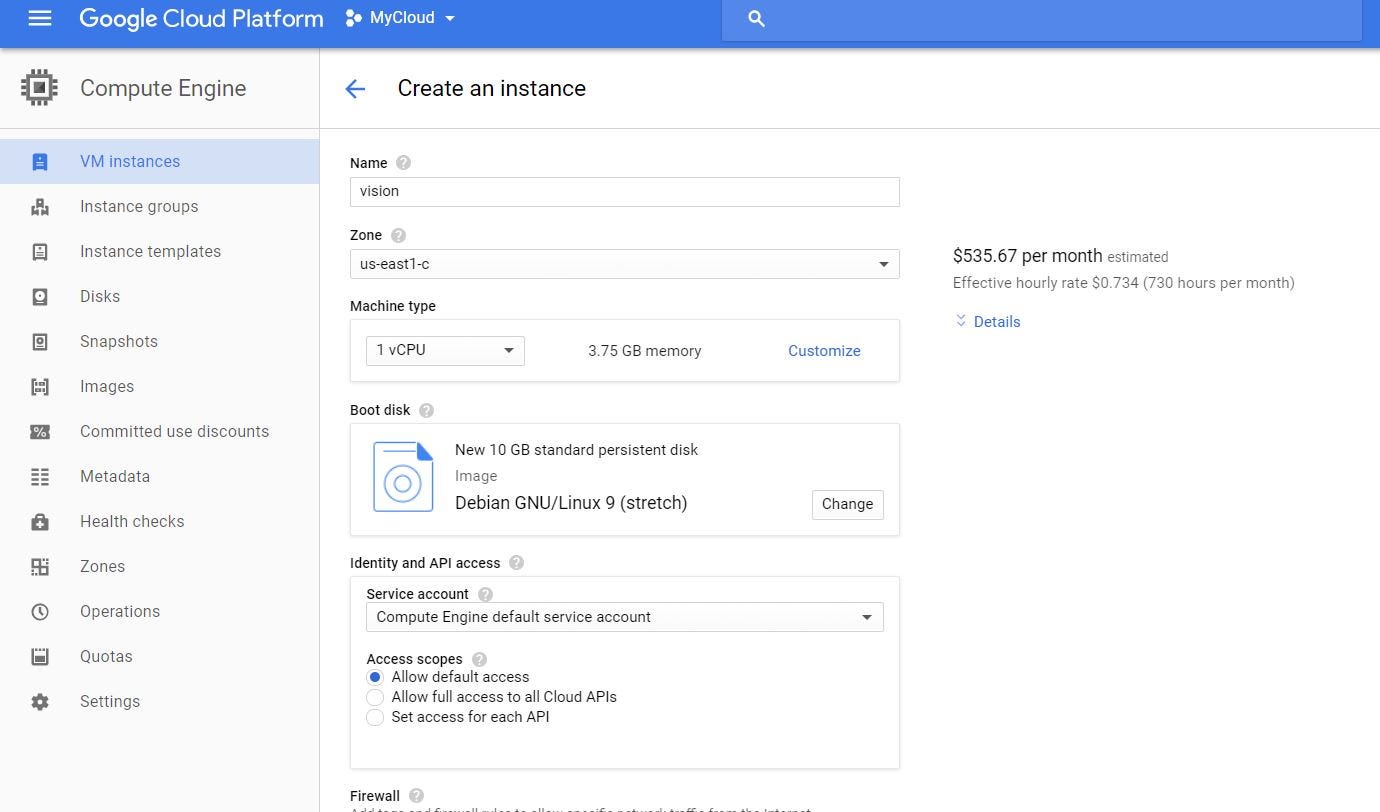
Task: Click help icon beside Identity and API access
Action: coord(516,563)
